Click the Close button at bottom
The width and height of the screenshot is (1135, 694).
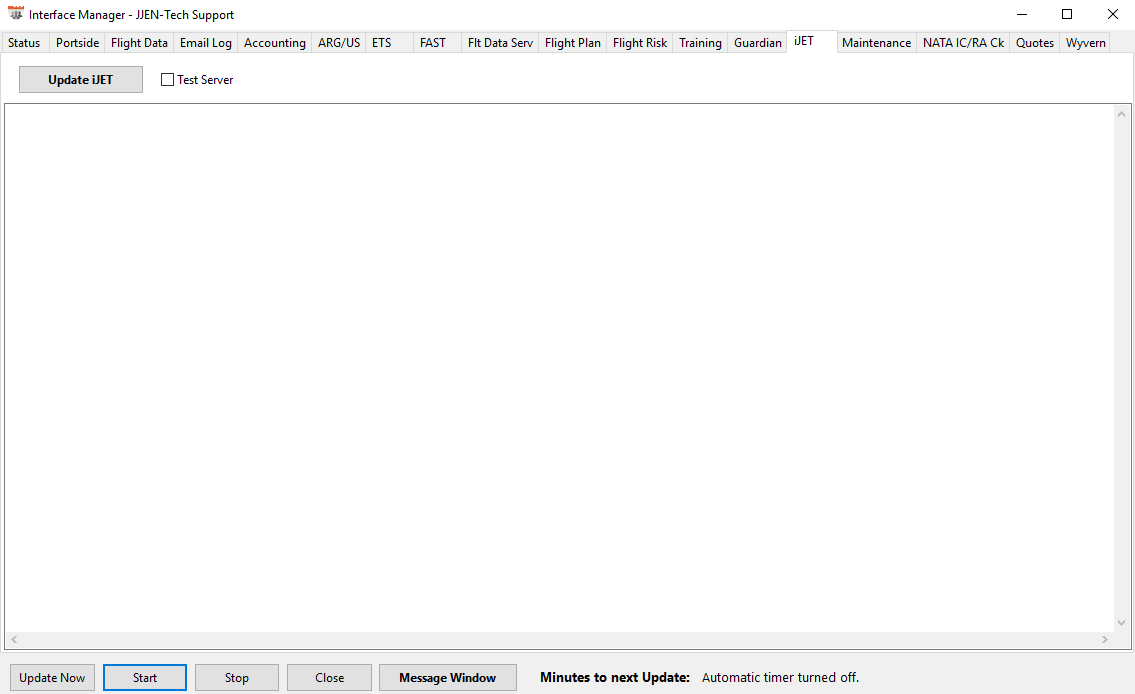[x=329, y=677]
